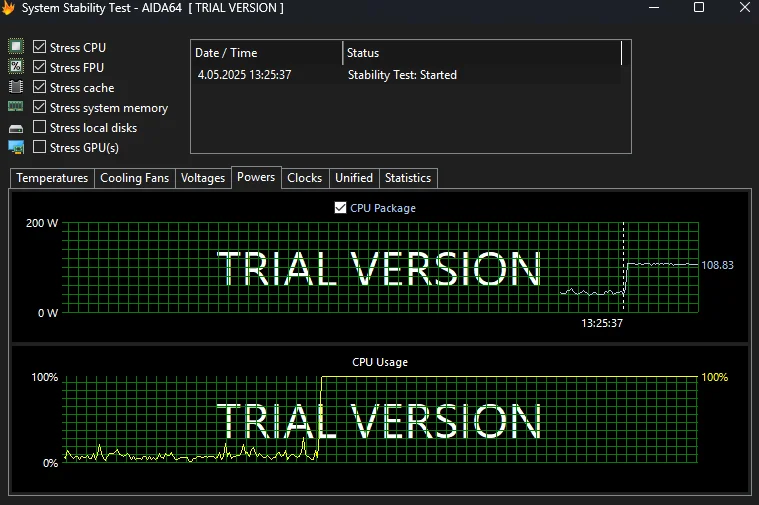The height and width of the screenshot is (505, 759).
Task: Close the System Stability Test window
Action: [745, 7]
